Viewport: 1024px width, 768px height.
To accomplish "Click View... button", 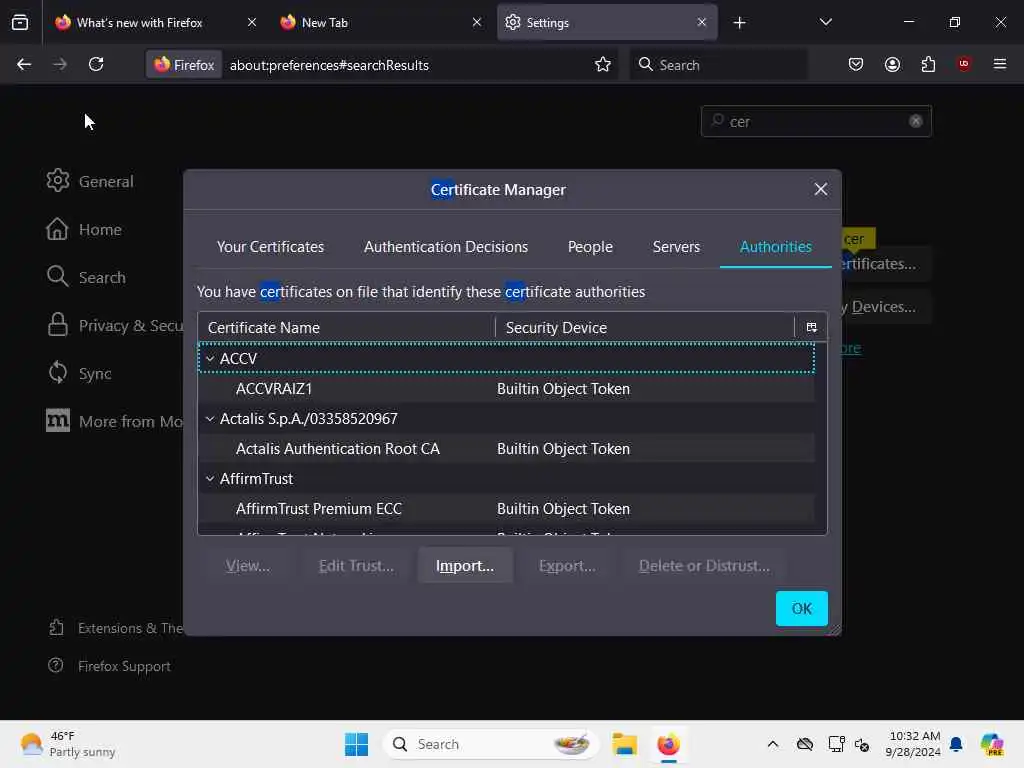I will click(248, 566).
